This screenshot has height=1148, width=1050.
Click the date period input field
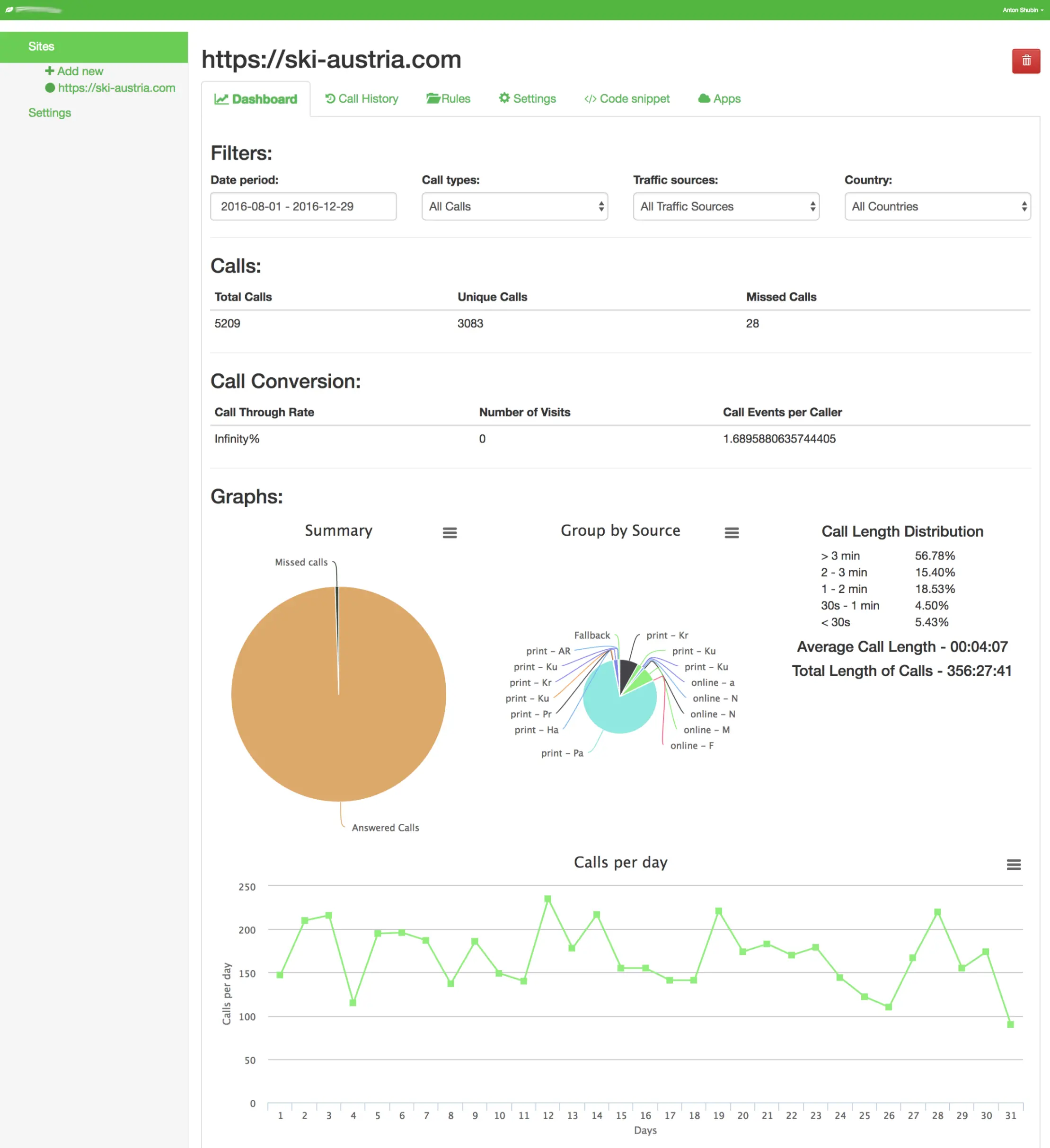[303, 206]
